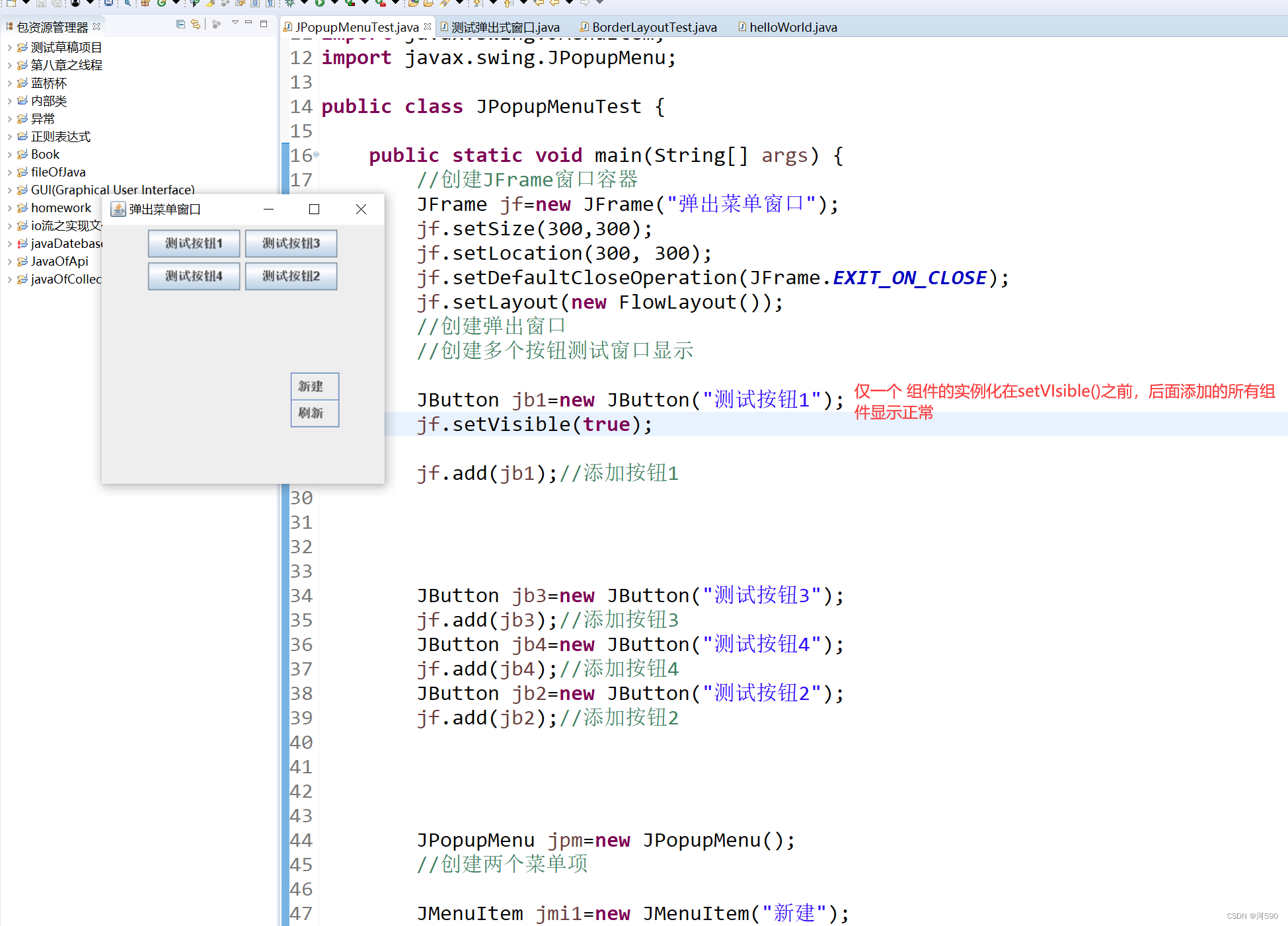Maximize the package explorer view
This screenshot has height=926, width=1288.
(264, 24)
